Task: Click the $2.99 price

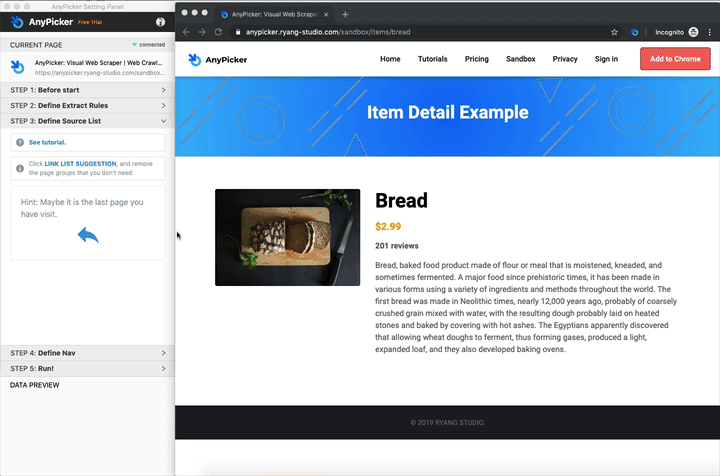Action: 388,226
